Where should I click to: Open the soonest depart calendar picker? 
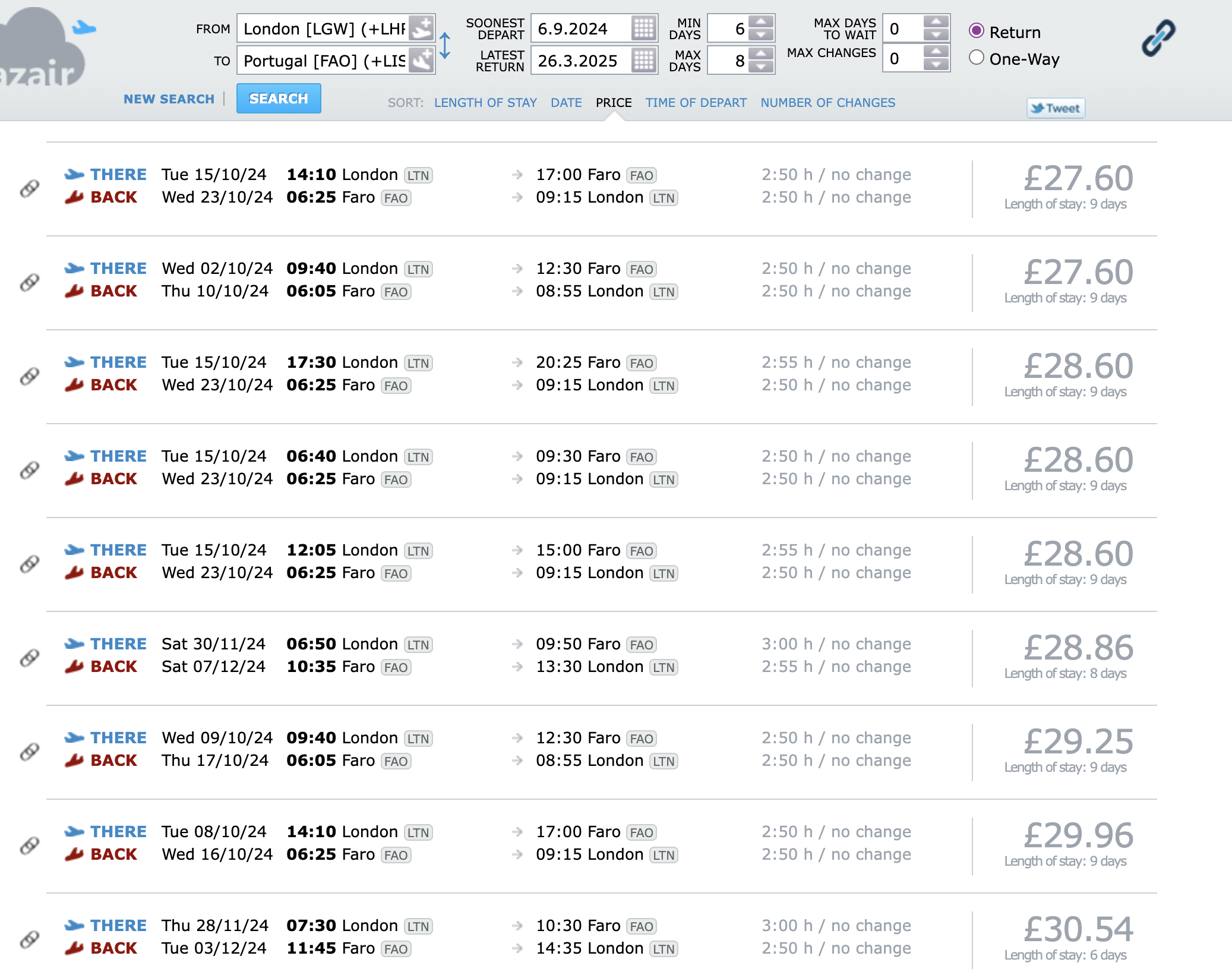(643, 29)
